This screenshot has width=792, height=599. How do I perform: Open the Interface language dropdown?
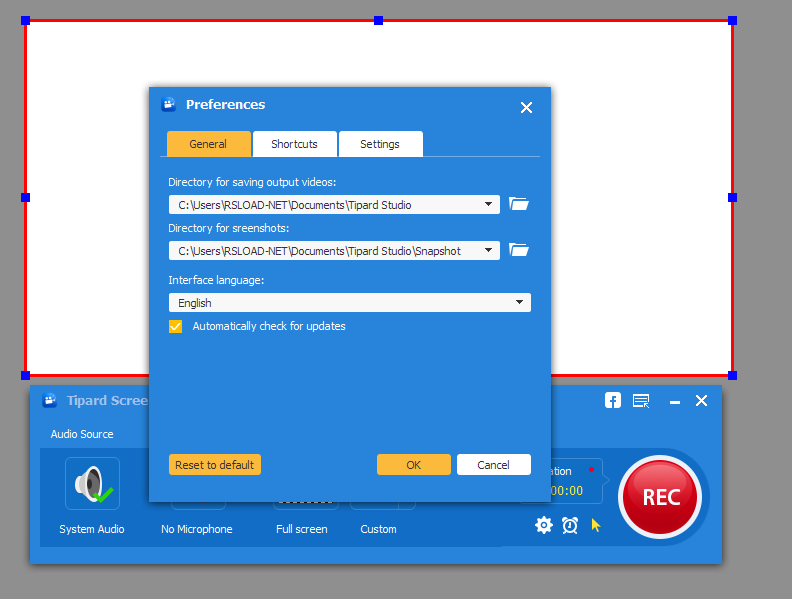350,303
